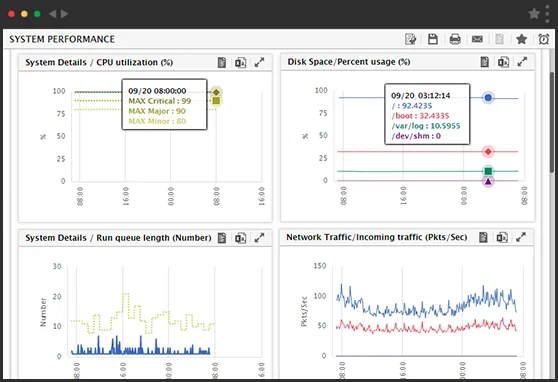This screenshot has width=558, height=382.
Task: Print the System Performance report
Action: click(x=455, y=39)
